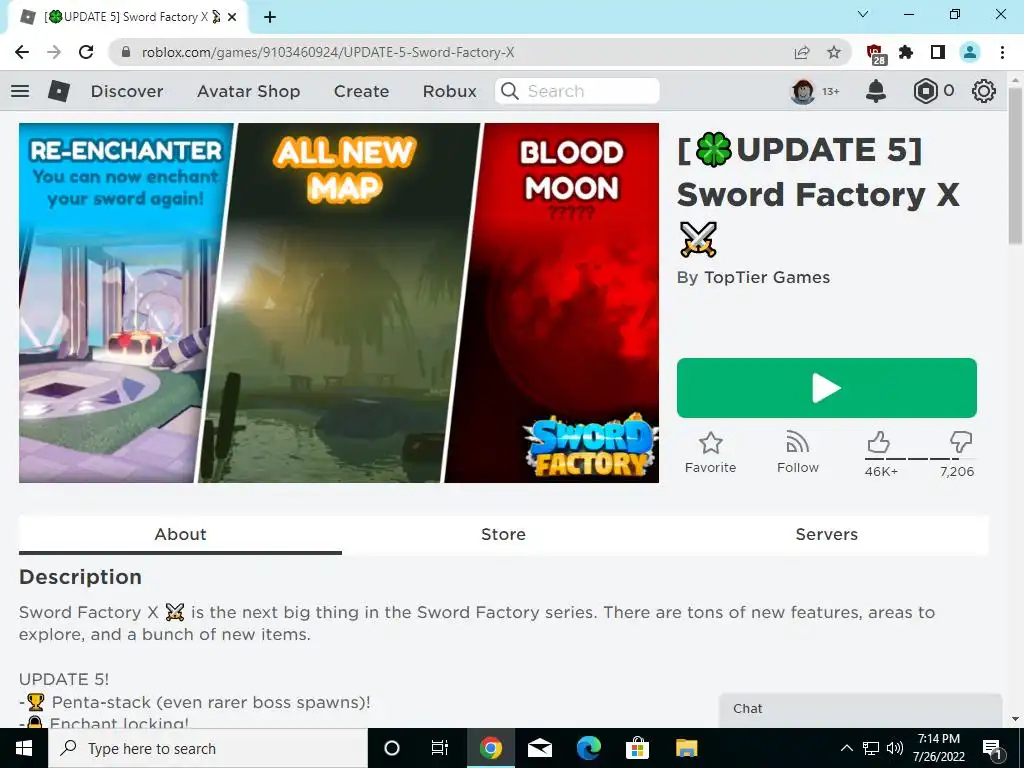Open the Robux page link
This screenshot has height=768, width=1024.
[x=450, y=91]
